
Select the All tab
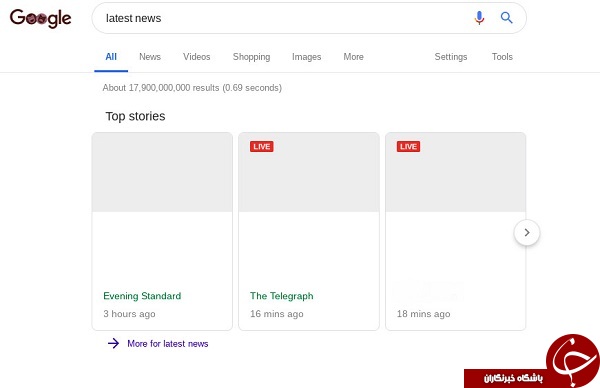(x=111, y=57)
